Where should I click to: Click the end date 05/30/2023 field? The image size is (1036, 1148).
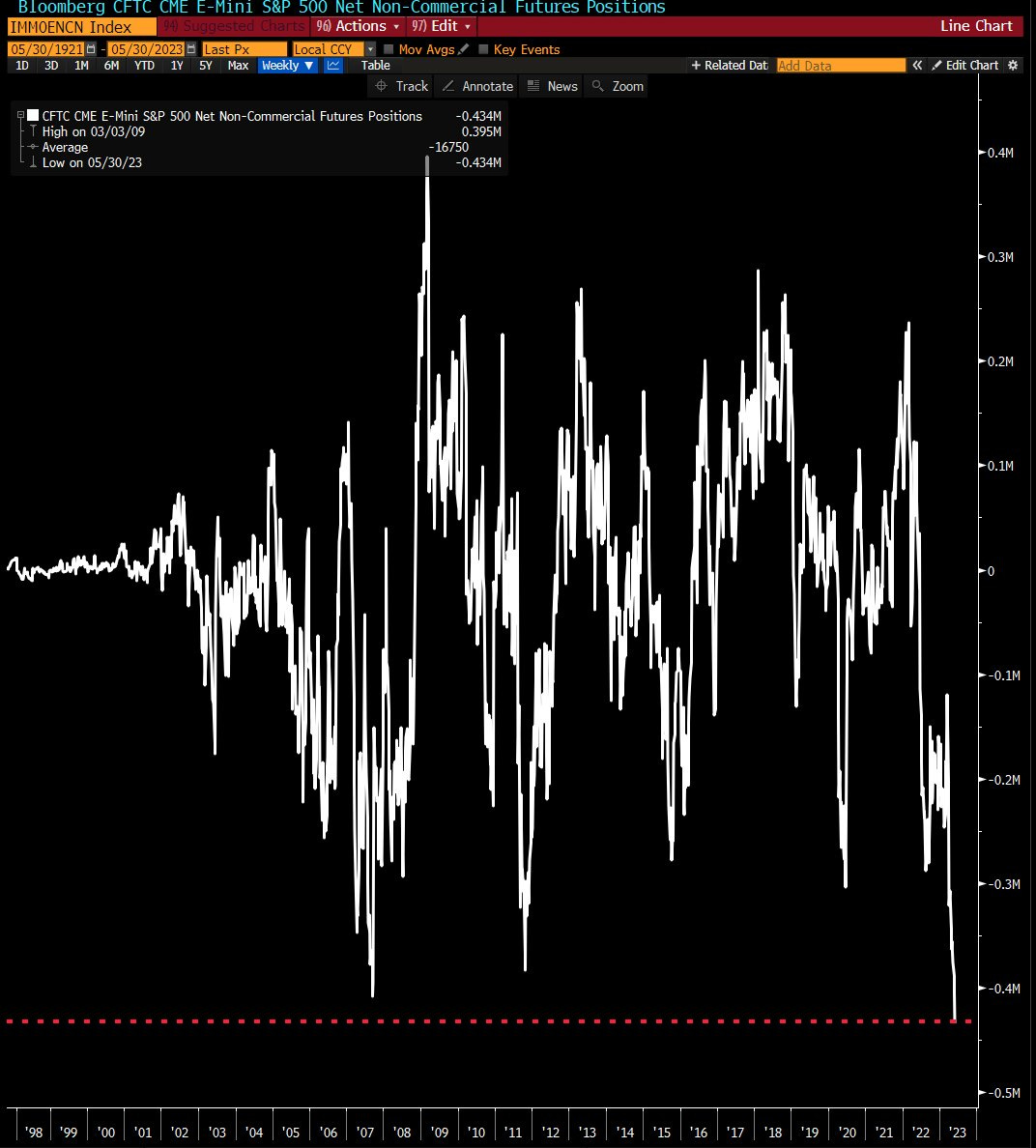click(x=147, y=49)
